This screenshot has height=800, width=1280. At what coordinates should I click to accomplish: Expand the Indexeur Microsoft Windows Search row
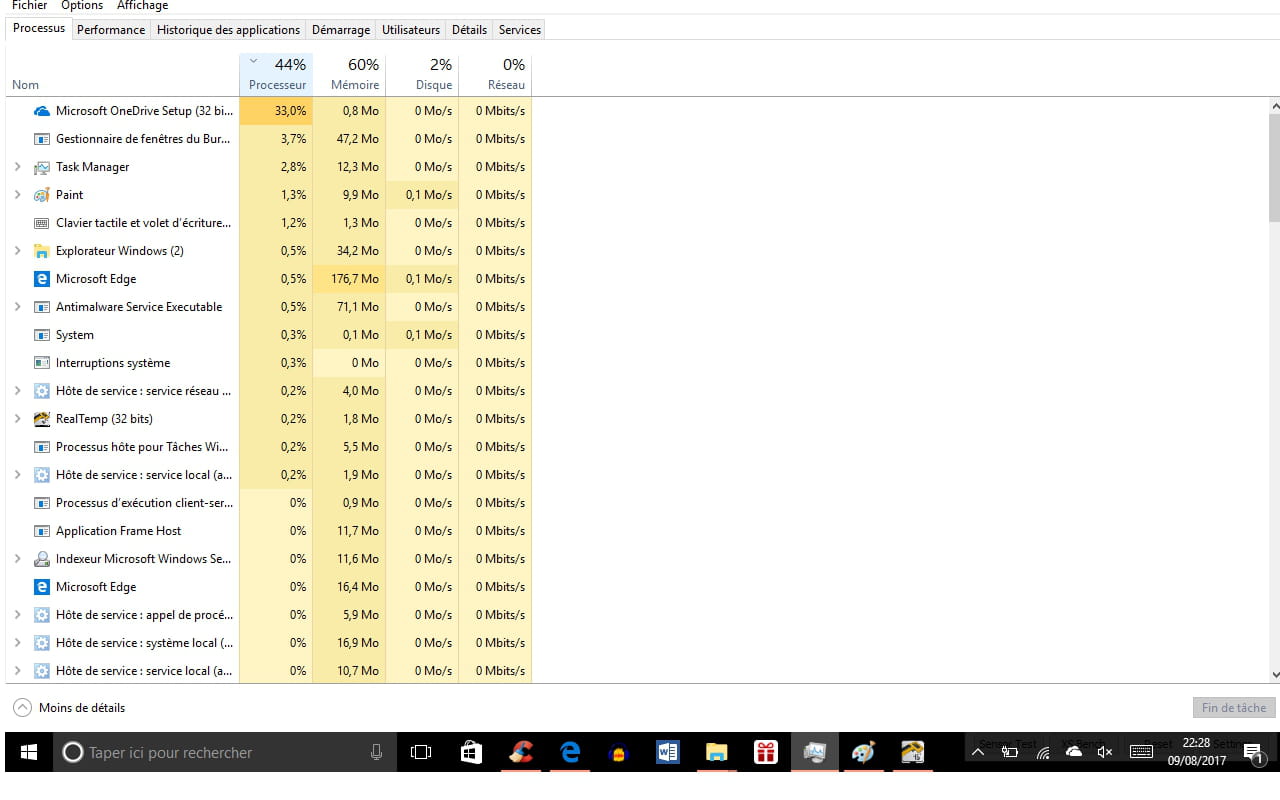point(18,559)
